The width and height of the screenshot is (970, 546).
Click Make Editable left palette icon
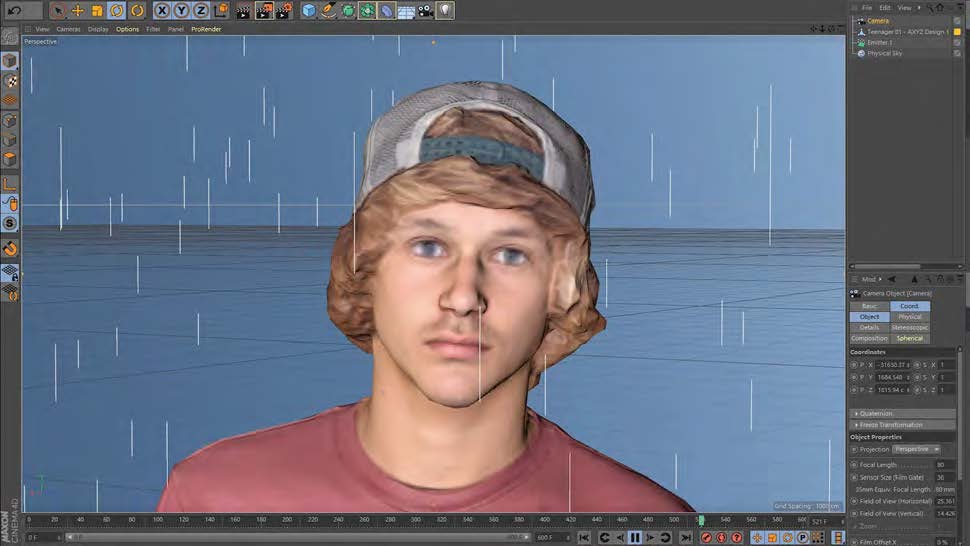click(9, 36)
